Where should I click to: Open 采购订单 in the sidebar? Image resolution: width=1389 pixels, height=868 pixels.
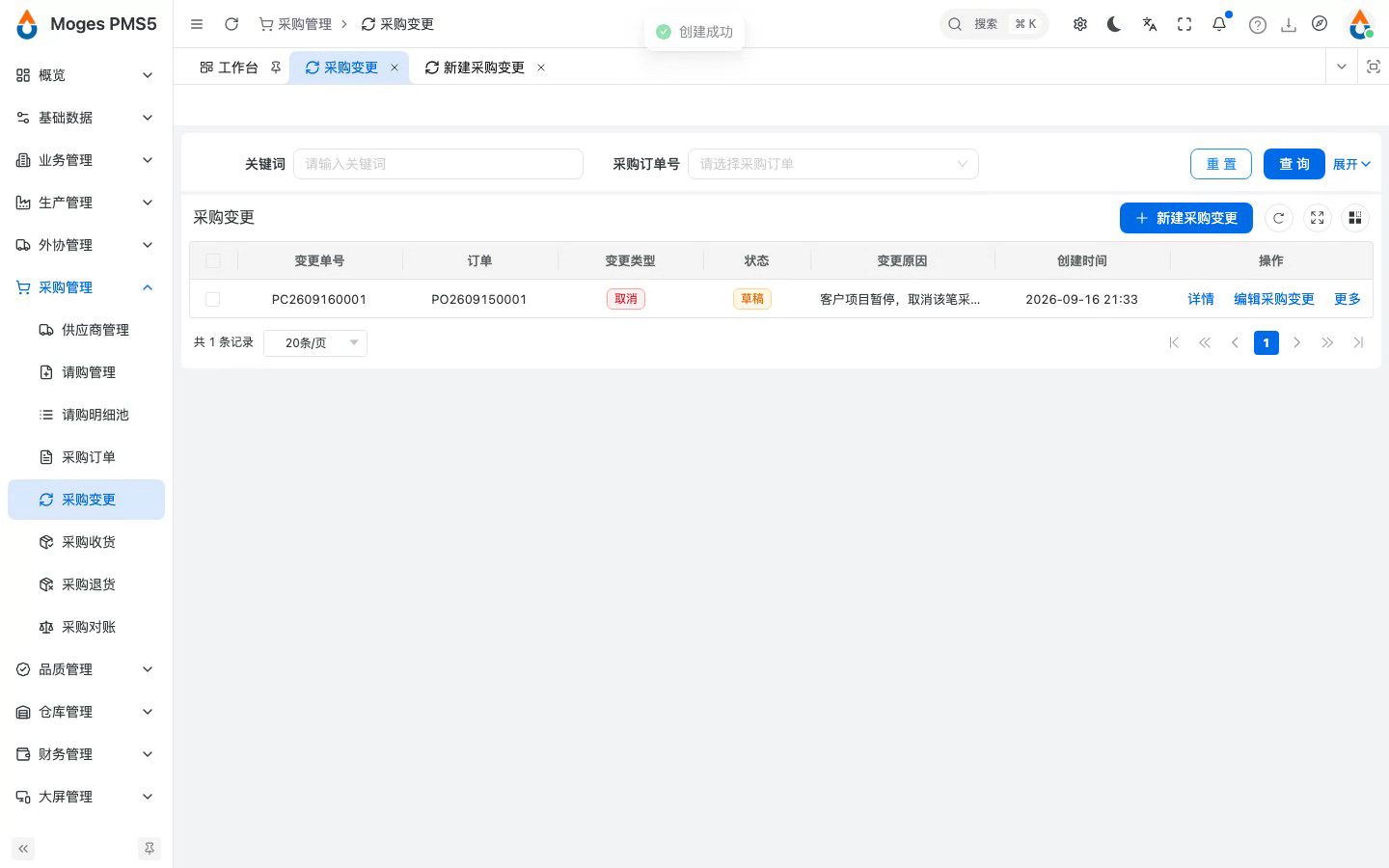click(x=86, y=457)
